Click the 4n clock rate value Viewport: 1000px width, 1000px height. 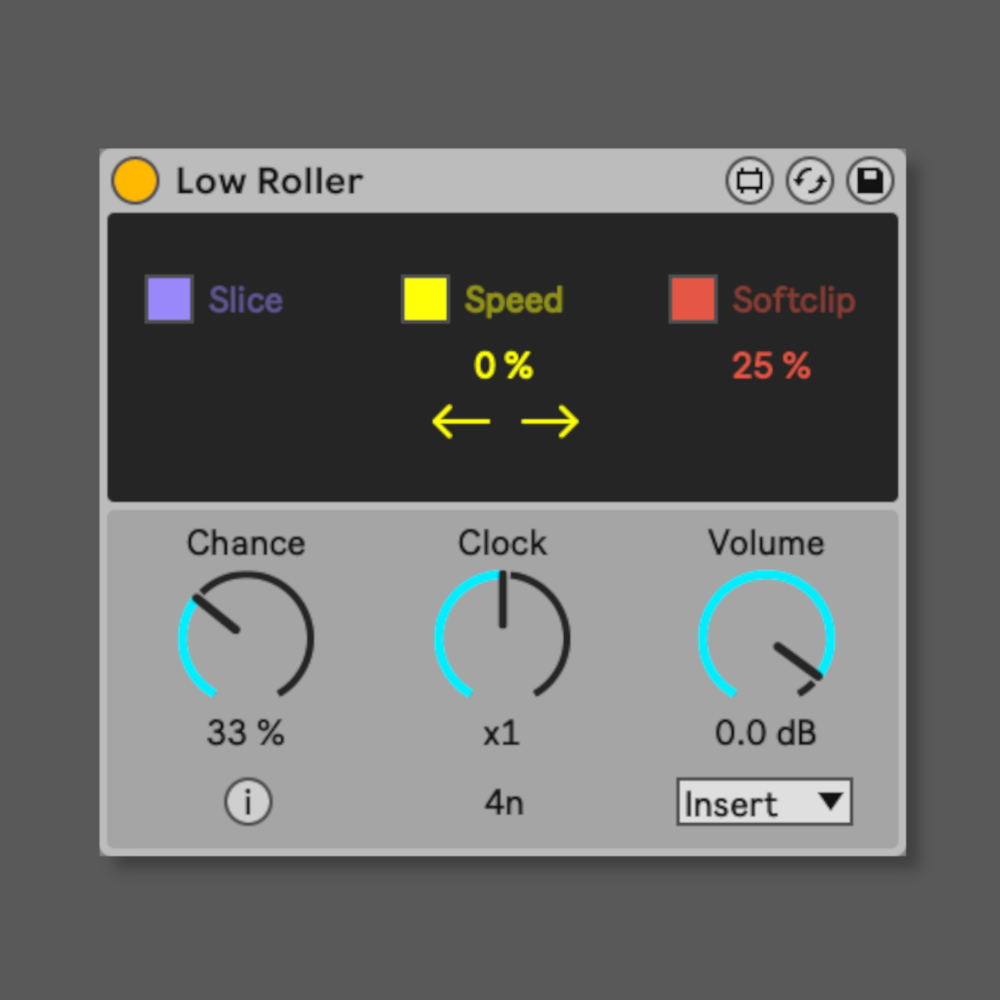coord(504,802)
